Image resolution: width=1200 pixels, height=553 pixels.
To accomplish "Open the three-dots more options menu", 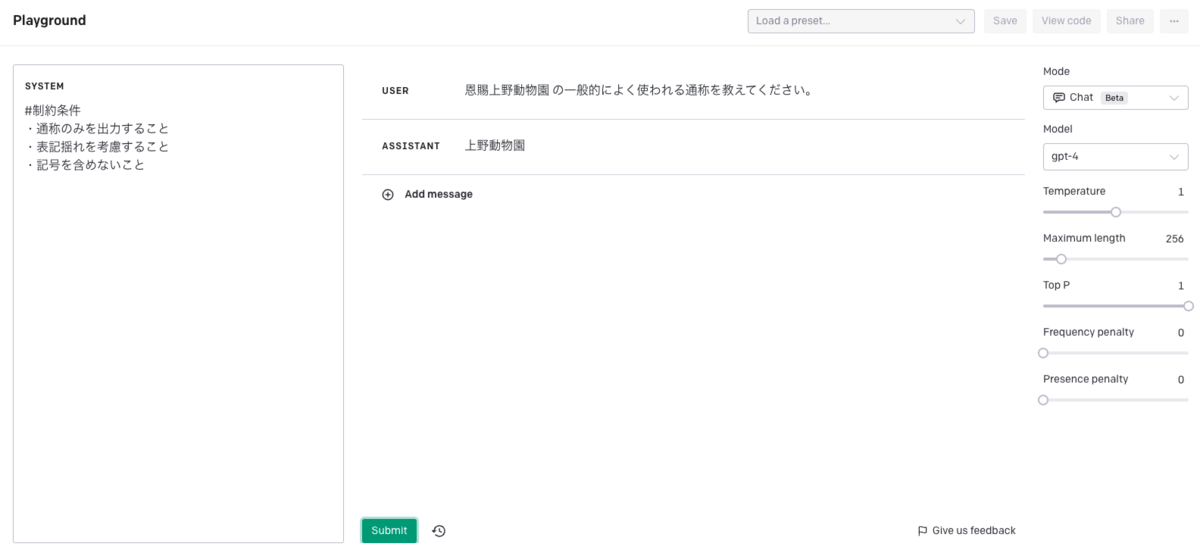I will tap(1174, 21).
